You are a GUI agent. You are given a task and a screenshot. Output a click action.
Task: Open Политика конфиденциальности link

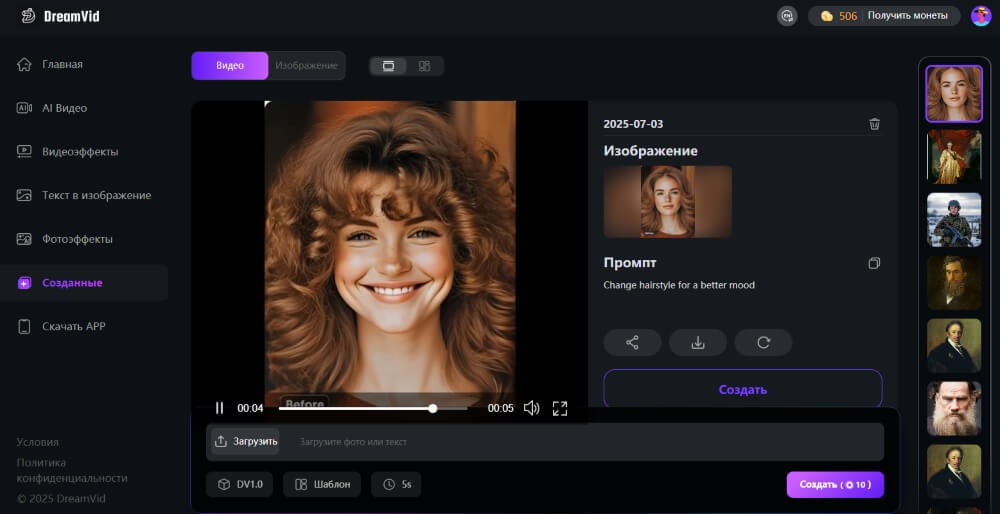[x=72, y=470]
